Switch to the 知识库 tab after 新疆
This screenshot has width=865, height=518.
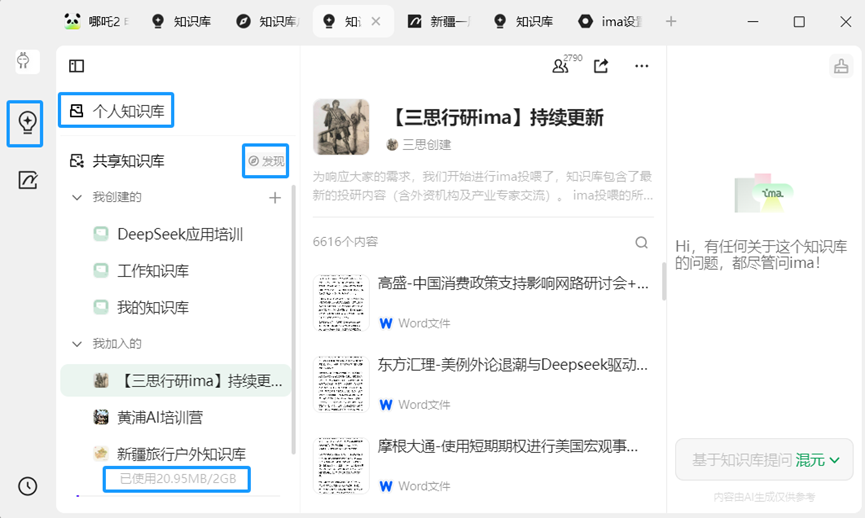(525, 22)
